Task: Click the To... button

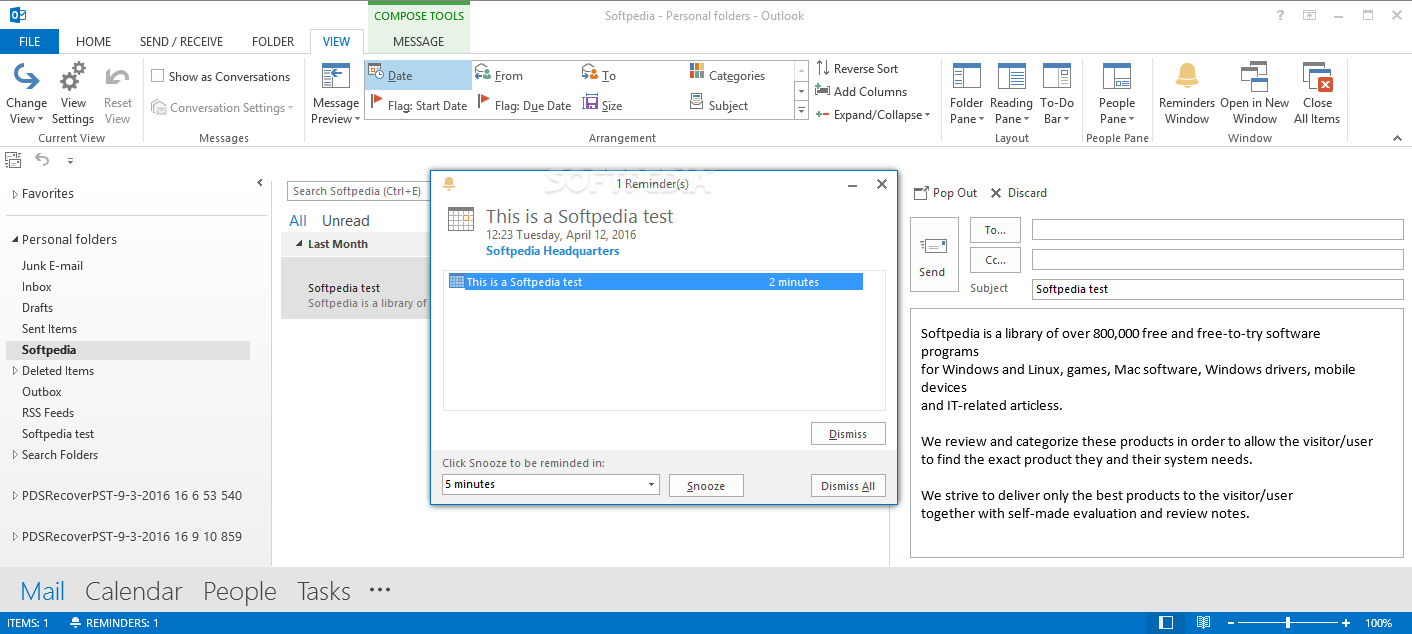Action: [995, 230]
